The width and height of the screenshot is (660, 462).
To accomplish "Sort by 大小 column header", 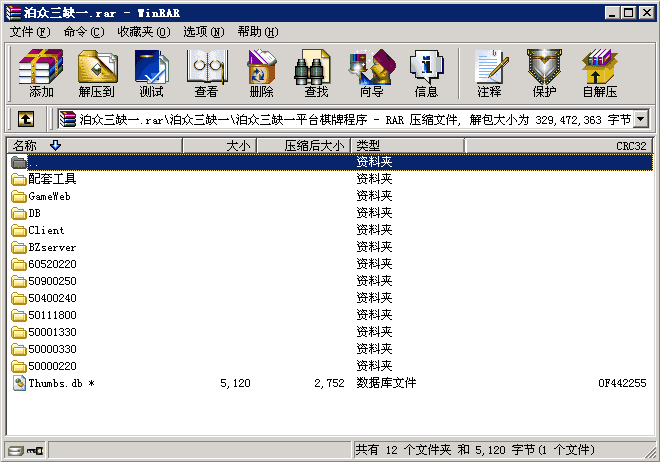I will point(219,146).
